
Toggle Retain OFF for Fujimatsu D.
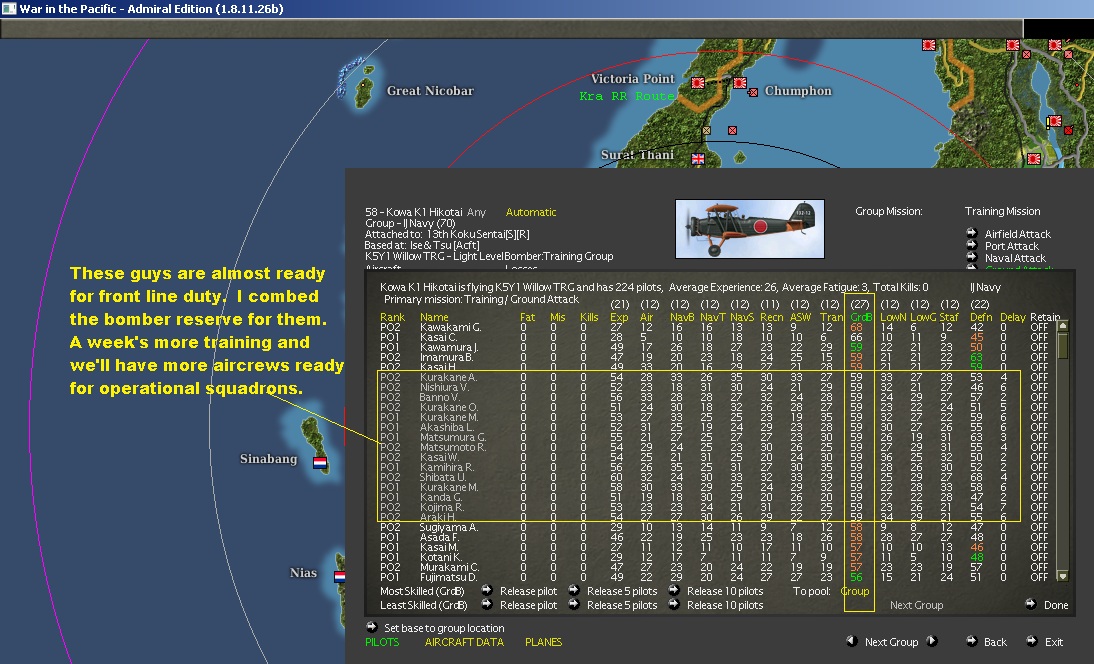1039,577
